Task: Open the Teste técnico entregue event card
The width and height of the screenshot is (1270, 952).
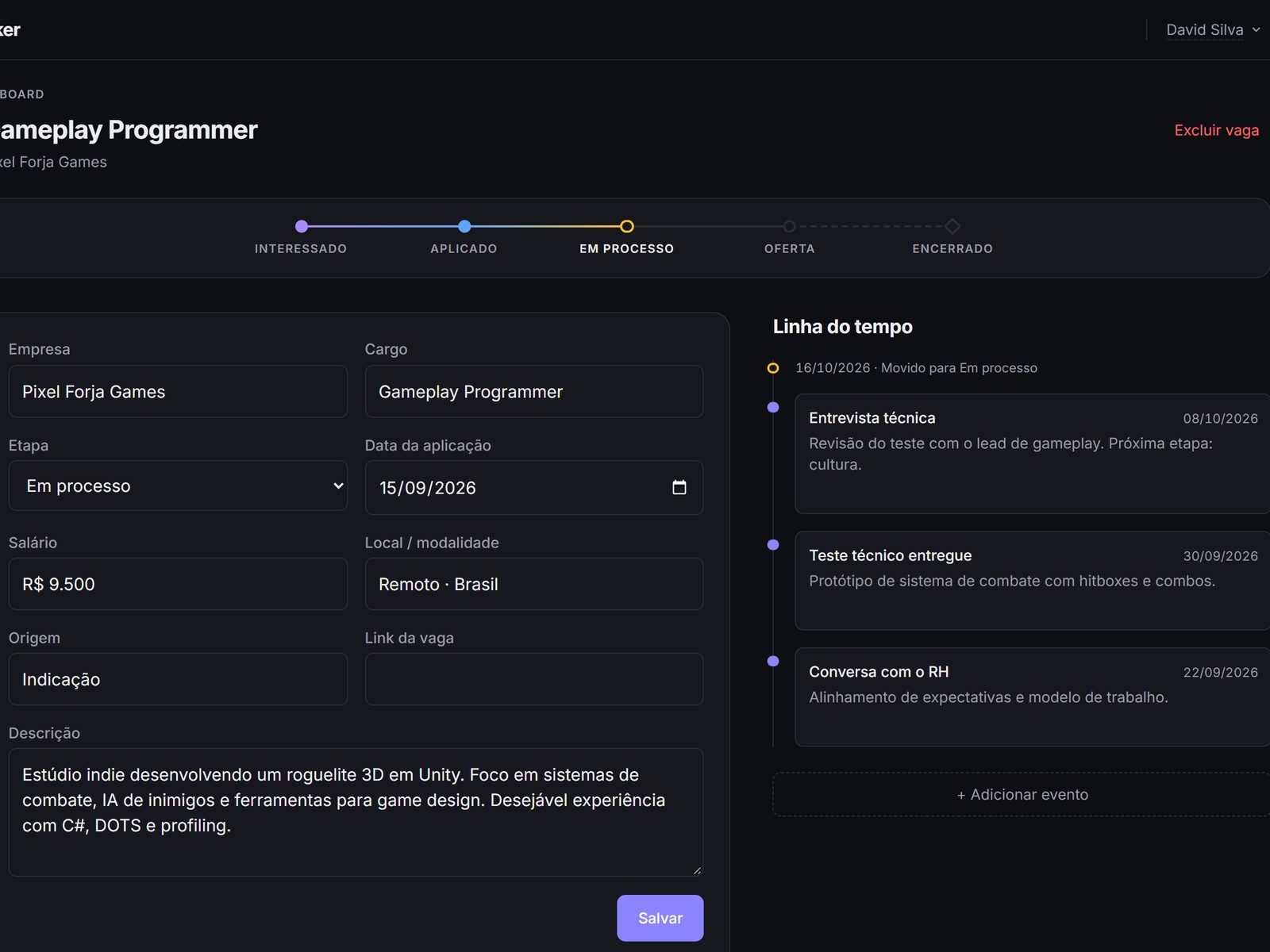Action: click(x=1033, y=581)
